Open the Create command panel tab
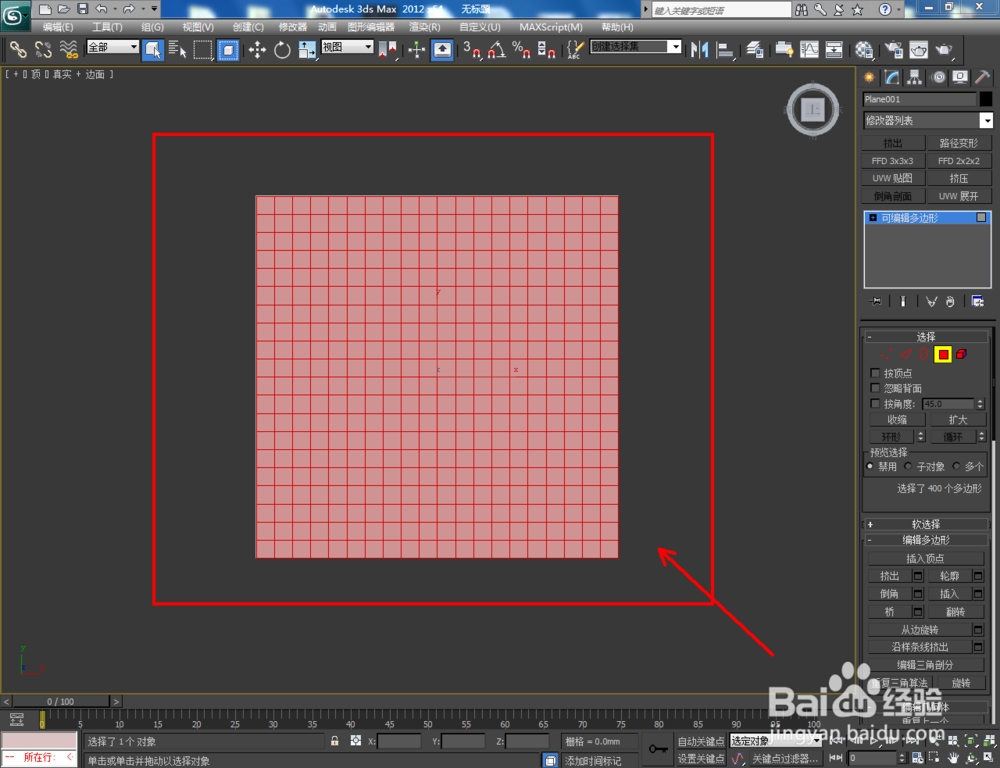The image size is (1000, 768). click(x=869, y=77)
